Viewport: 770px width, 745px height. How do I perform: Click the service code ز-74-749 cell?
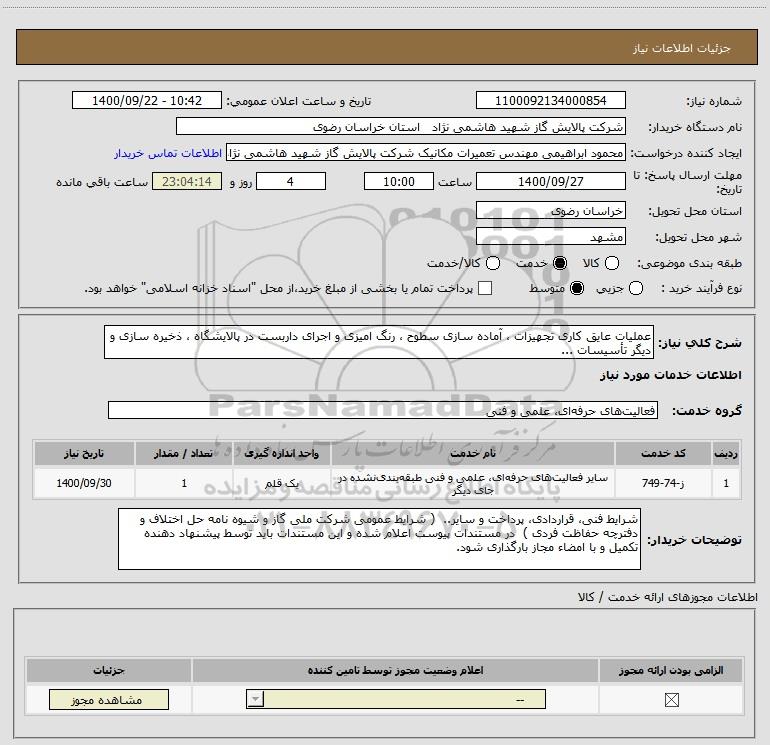pyautogui.click(x=662, y=483)
